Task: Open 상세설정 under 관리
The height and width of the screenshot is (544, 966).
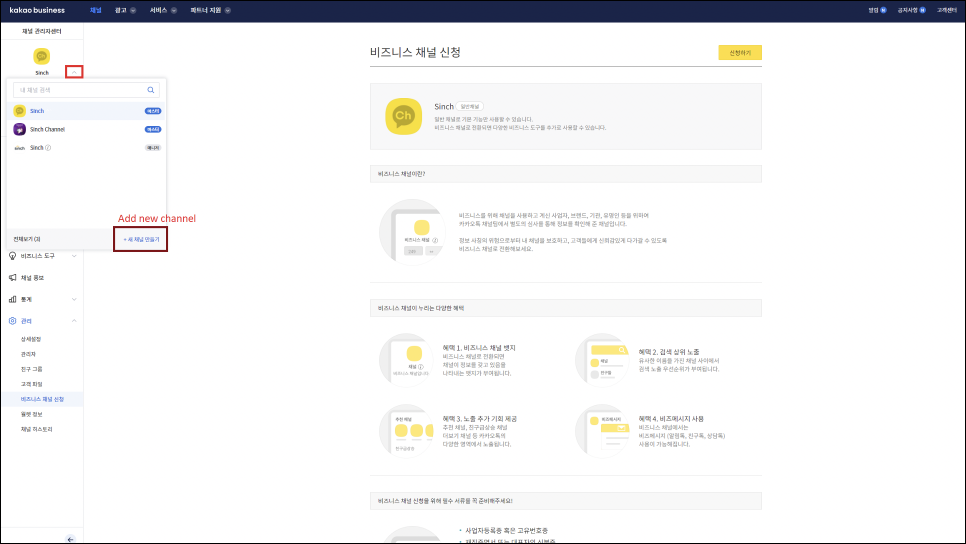Action: tap(31, 339)
